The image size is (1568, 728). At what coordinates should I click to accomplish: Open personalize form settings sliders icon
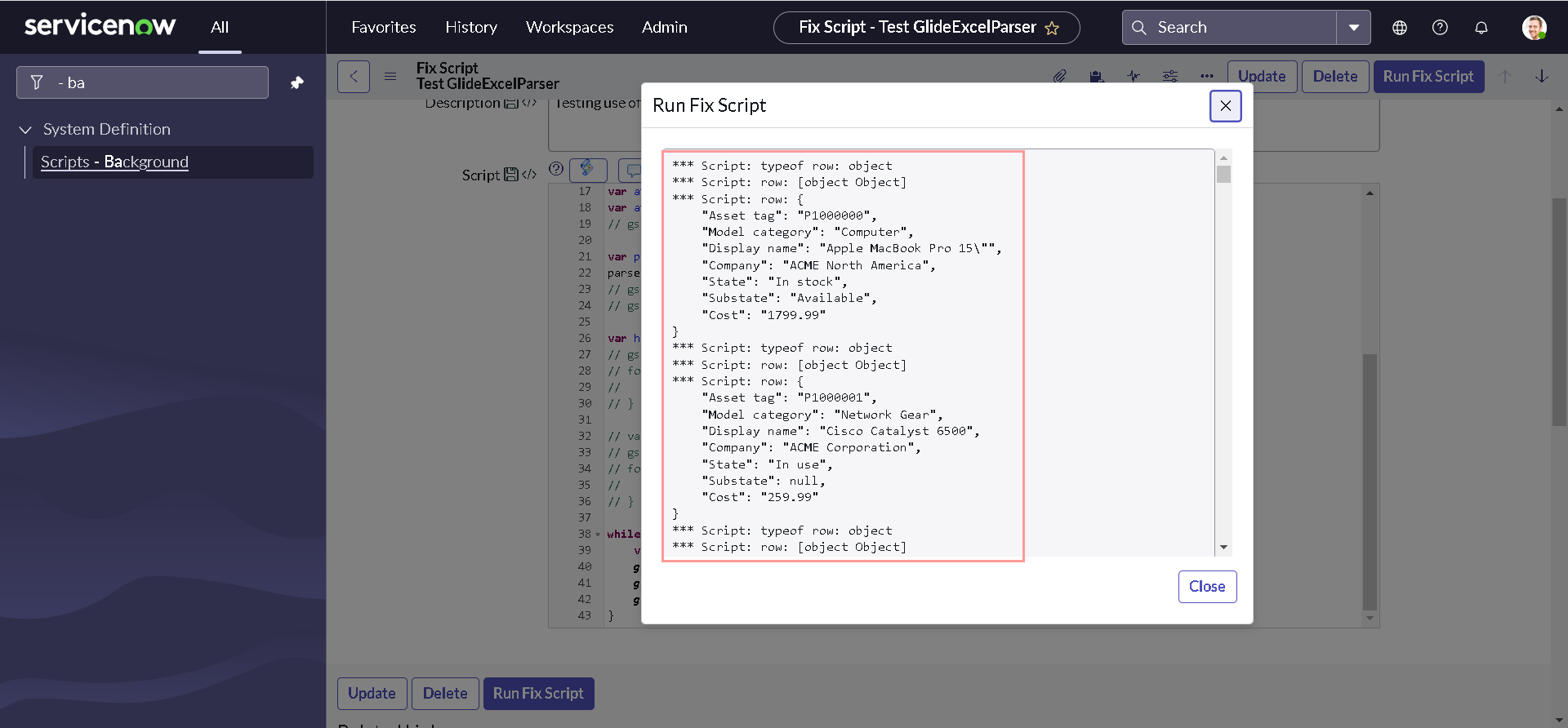1170,77
